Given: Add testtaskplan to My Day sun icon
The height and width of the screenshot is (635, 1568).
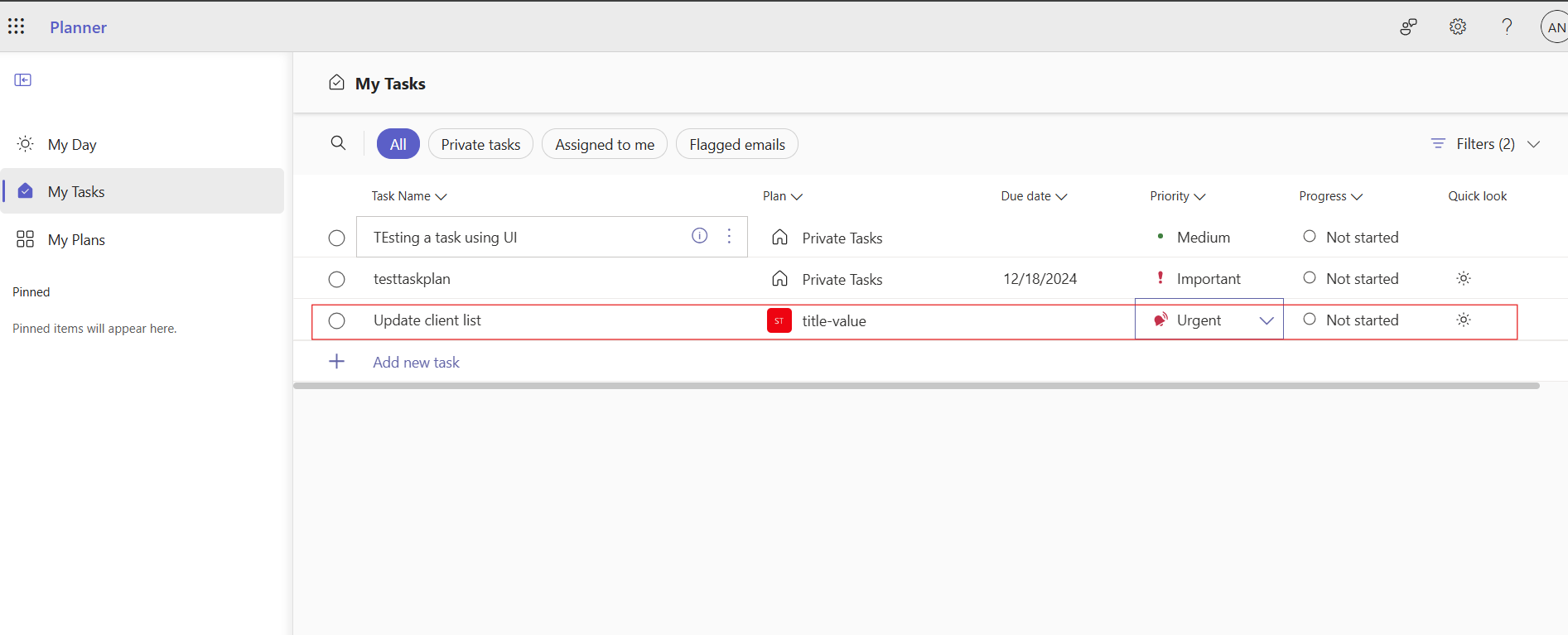Looking at the screenshot, I should (1464, 278).
